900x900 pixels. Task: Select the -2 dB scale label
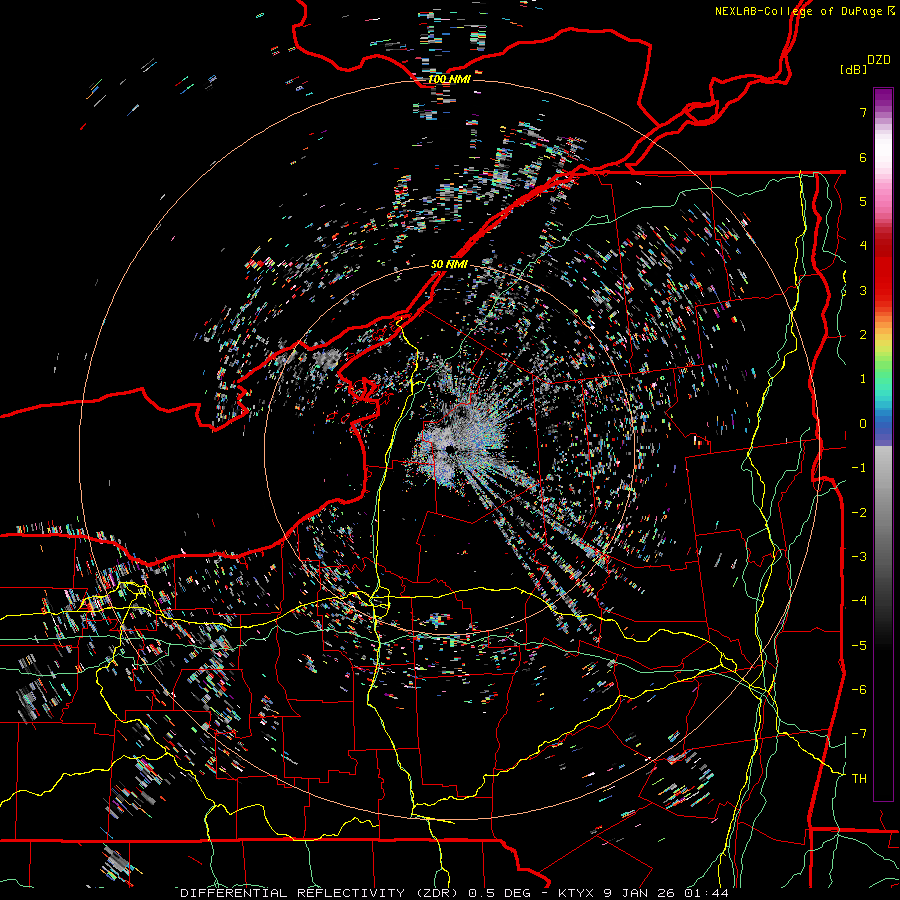(859, 512)
